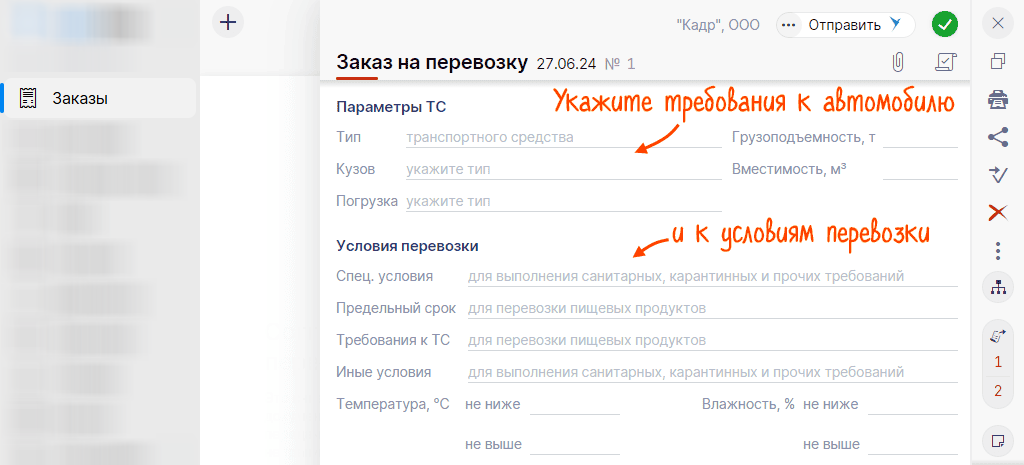Click the Вместимость, м³ input field
Screen dimensions: 1024x465
920,170
